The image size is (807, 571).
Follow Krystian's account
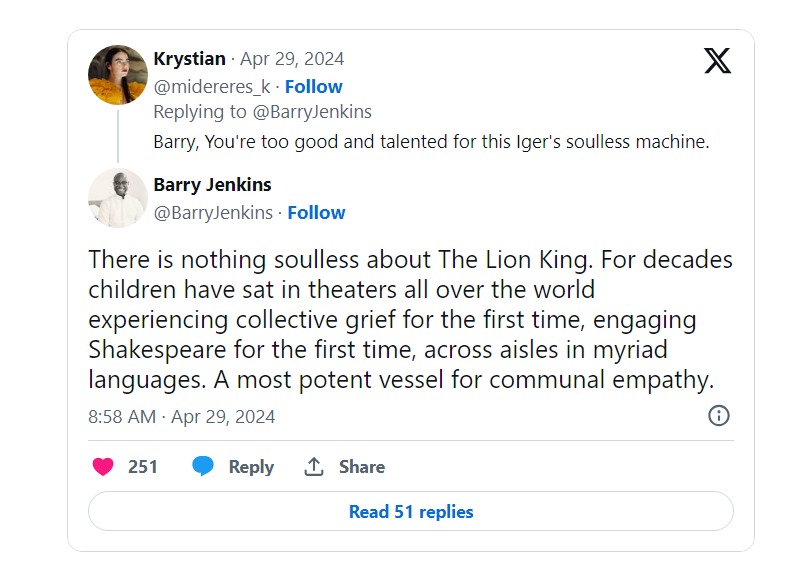313,87
